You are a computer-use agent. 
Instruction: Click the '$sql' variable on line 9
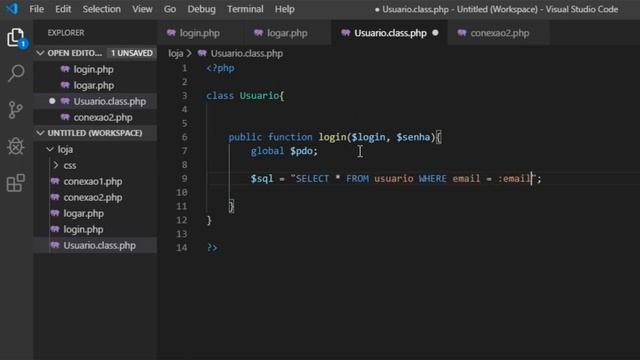coord(262,178)
